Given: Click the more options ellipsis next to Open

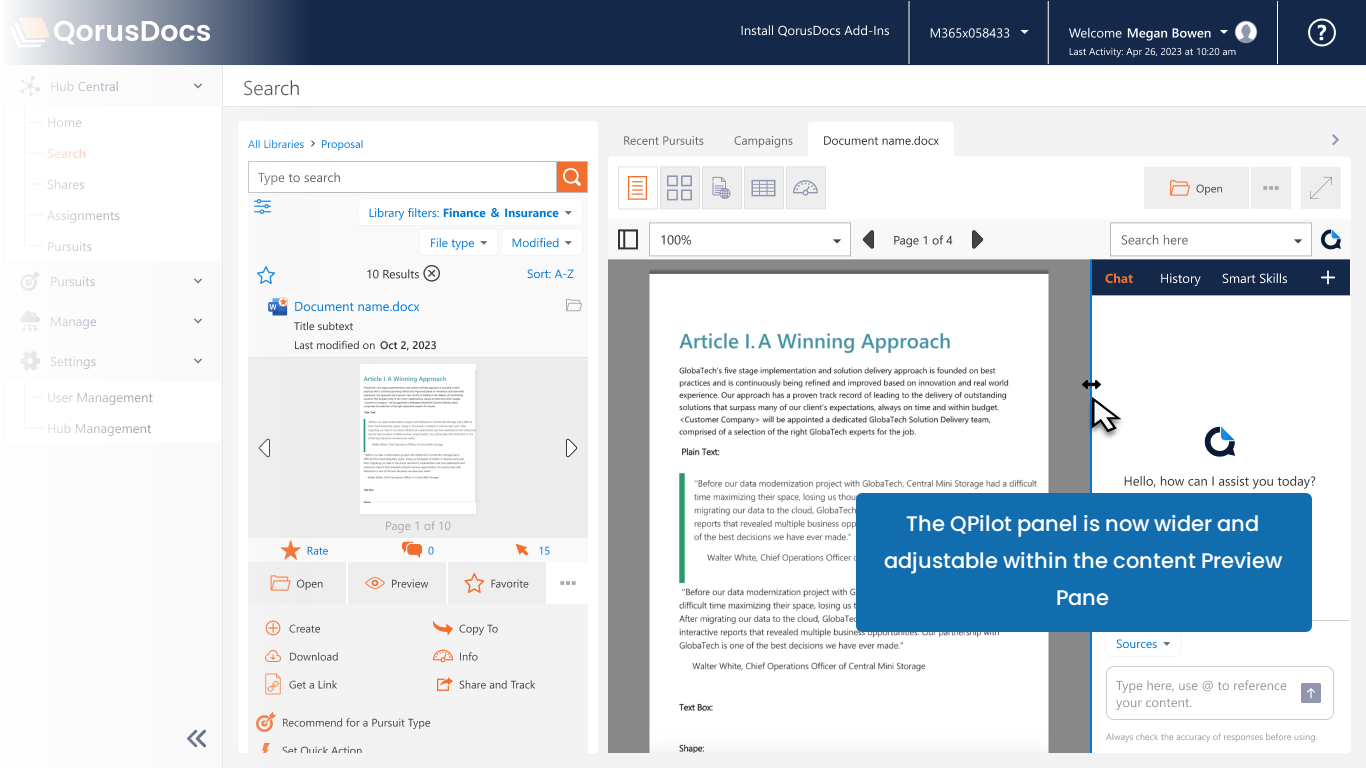Looking at the screenshot, I should [x=1271, y=188].
